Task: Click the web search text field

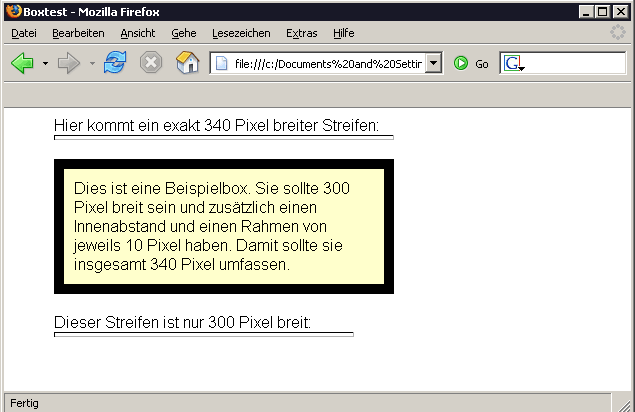Action: pos(575,63)
